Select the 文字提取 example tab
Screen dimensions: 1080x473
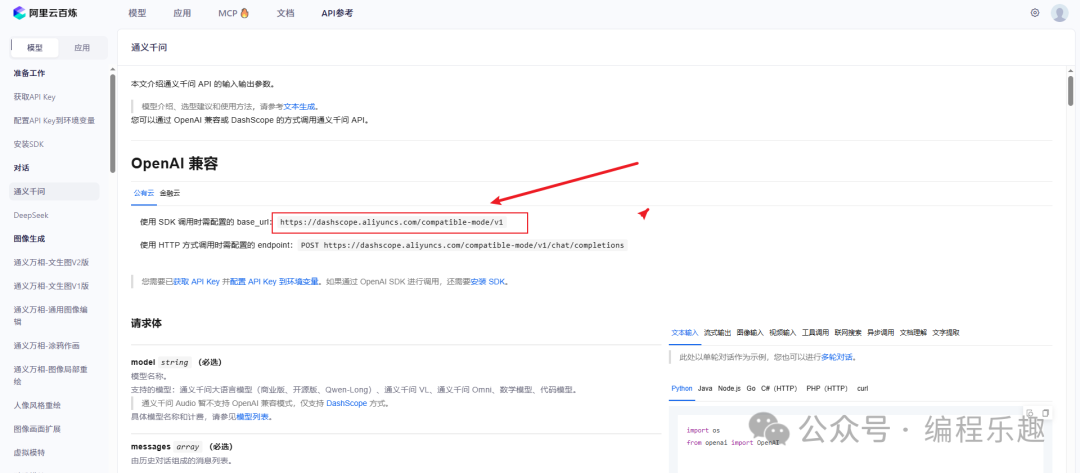(946, 333)
